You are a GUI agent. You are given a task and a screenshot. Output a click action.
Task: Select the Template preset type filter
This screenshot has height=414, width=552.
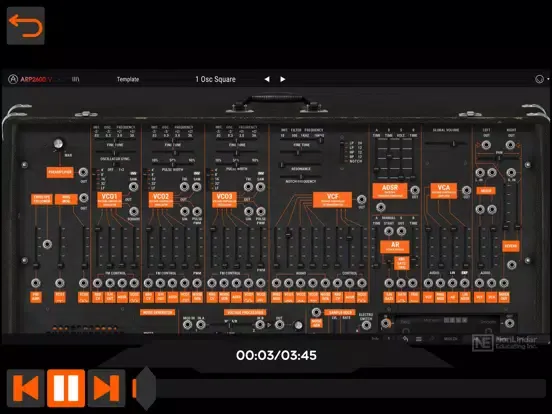pyautogui.click(x=128, y=79)
